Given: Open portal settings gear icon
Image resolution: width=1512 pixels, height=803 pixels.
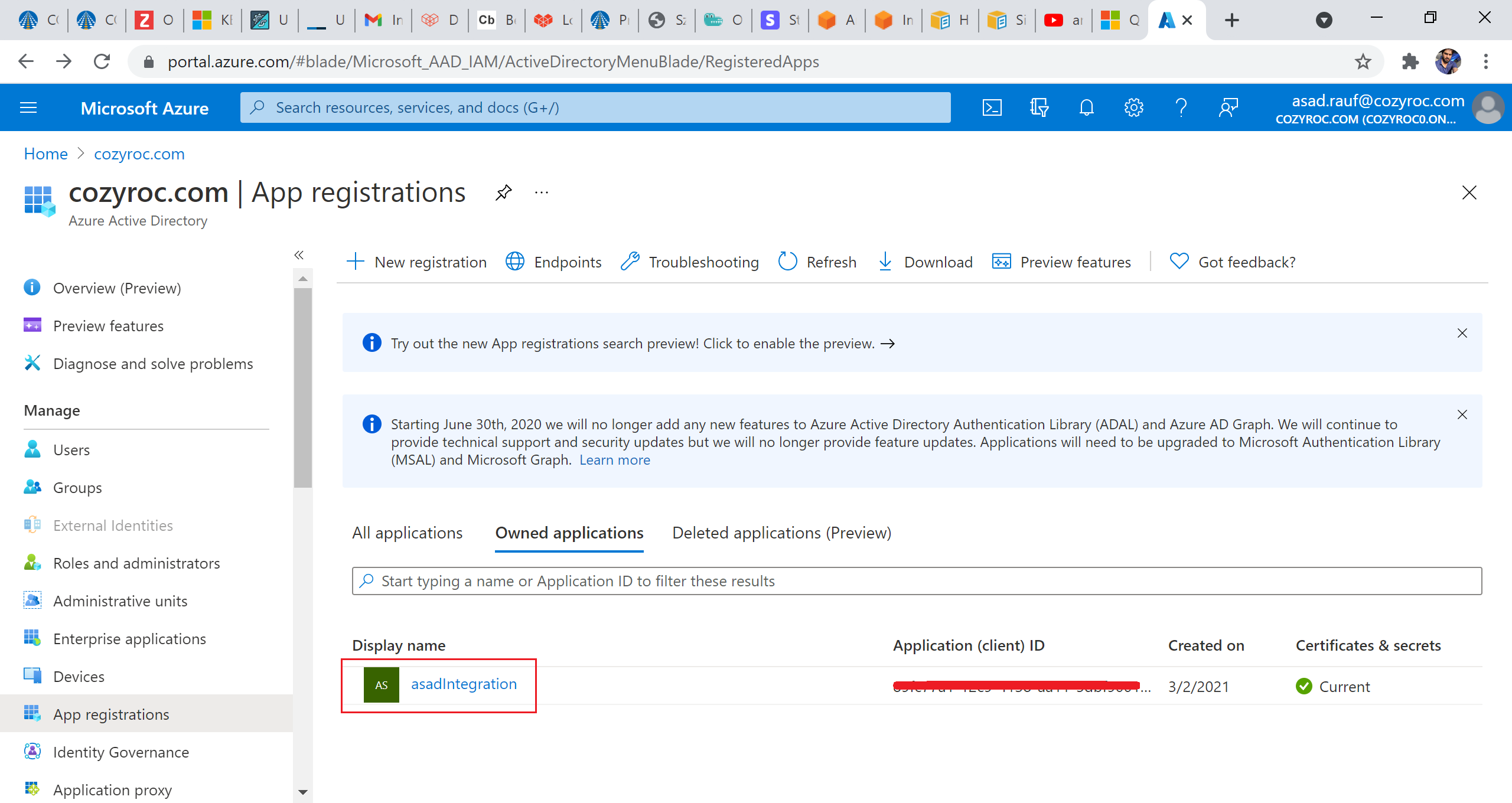Looking at the screenshot, I should tap(1133, 107).
